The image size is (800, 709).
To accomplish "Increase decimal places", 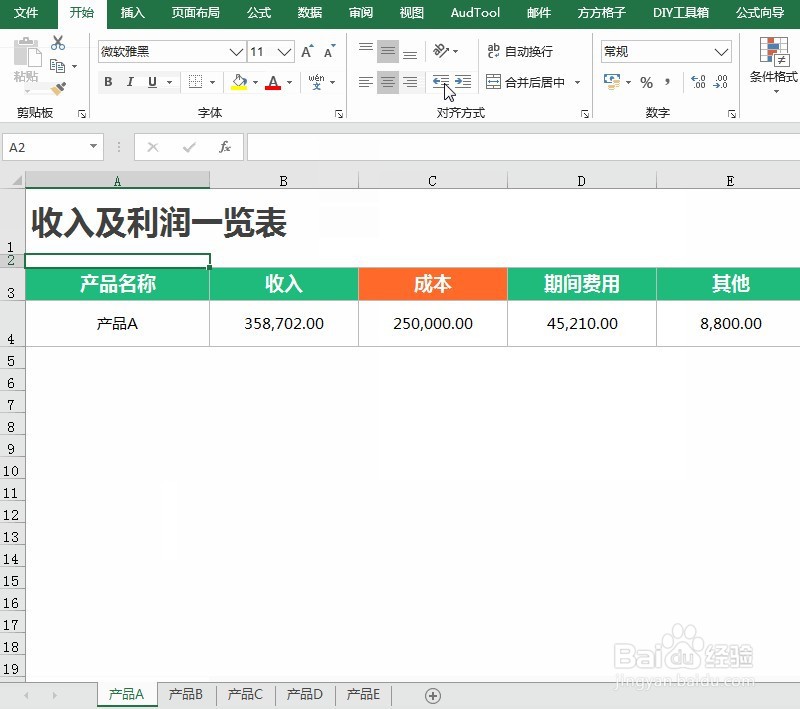I will coord(698,83).
